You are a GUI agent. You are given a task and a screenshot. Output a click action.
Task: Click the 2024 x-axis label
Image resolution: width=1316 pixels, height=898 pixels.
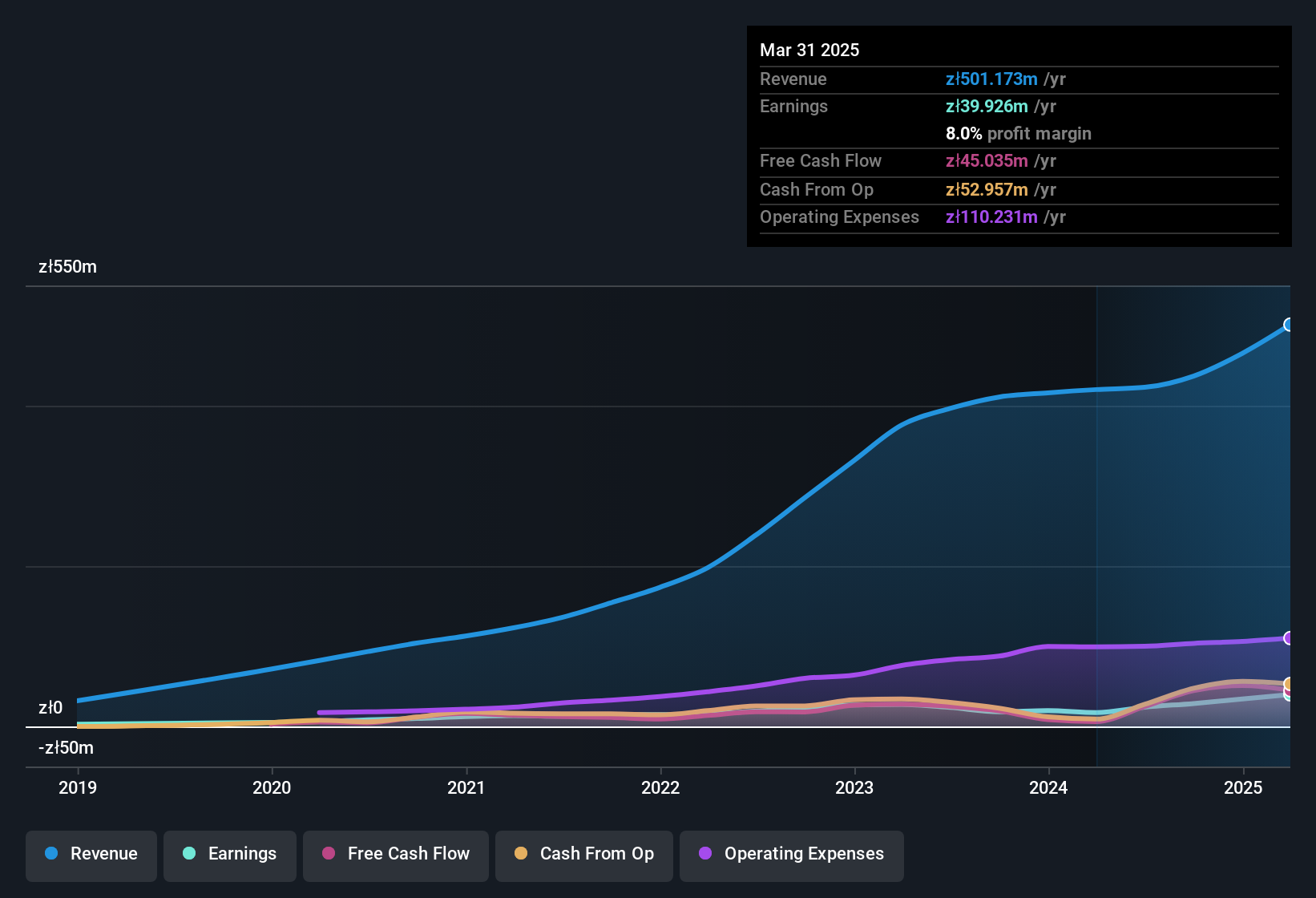click(x=1048, y=788)
